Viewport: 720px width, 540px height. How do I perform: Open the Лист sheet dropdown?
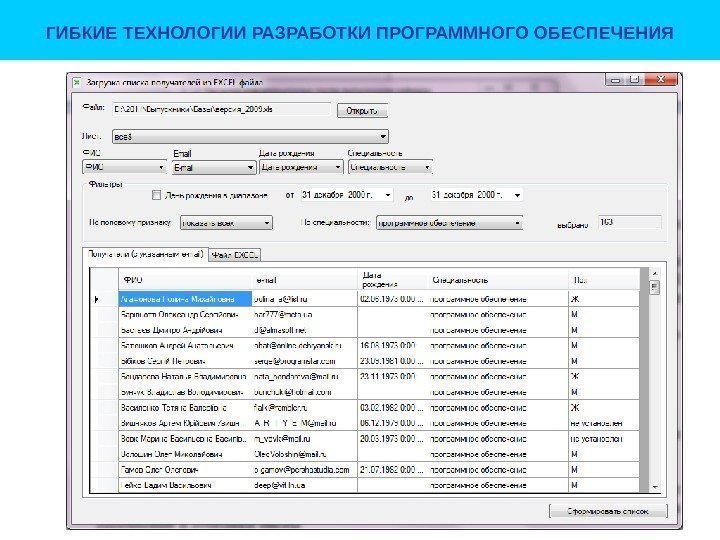click(x=251, y=136)
